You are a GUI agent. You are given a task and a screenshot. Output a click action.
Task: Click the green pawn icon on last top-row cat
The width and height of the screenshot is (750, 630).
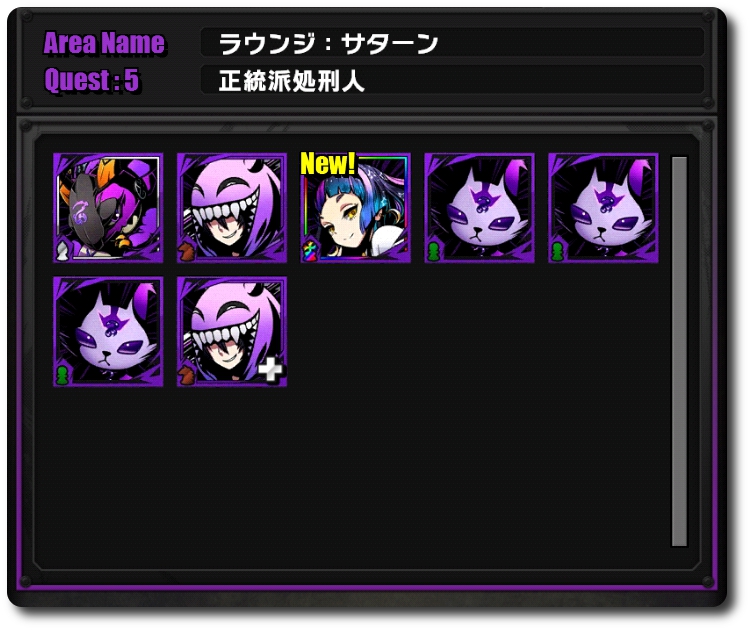click(557, 252)
